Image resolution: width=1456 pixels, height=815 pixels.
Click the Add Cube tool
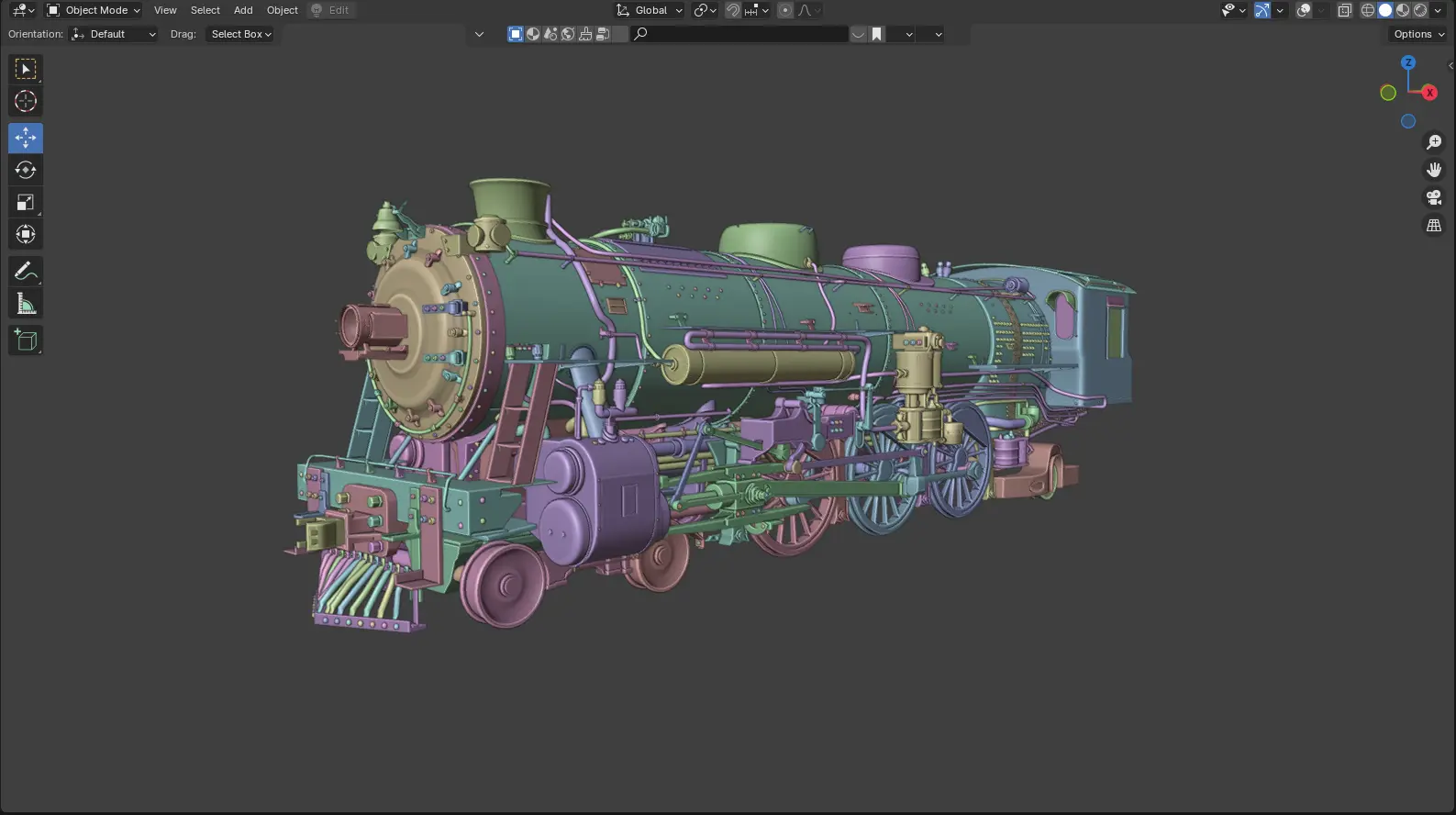[x=26, y=341]
